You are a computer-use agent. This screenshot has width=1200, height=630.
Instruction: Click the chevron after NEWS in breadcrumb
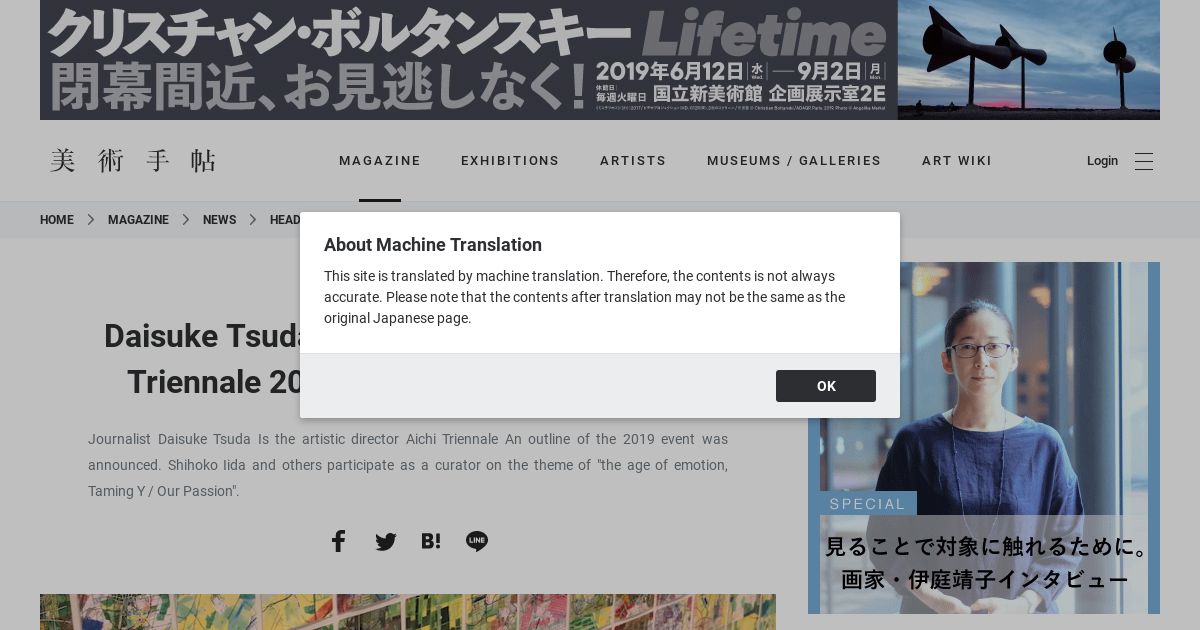pos(253,220)
